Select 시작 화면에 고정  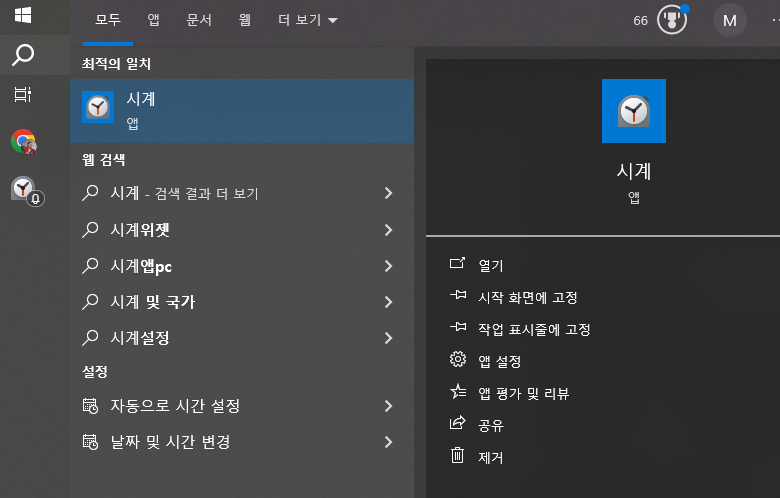click(x=527, y=298)
